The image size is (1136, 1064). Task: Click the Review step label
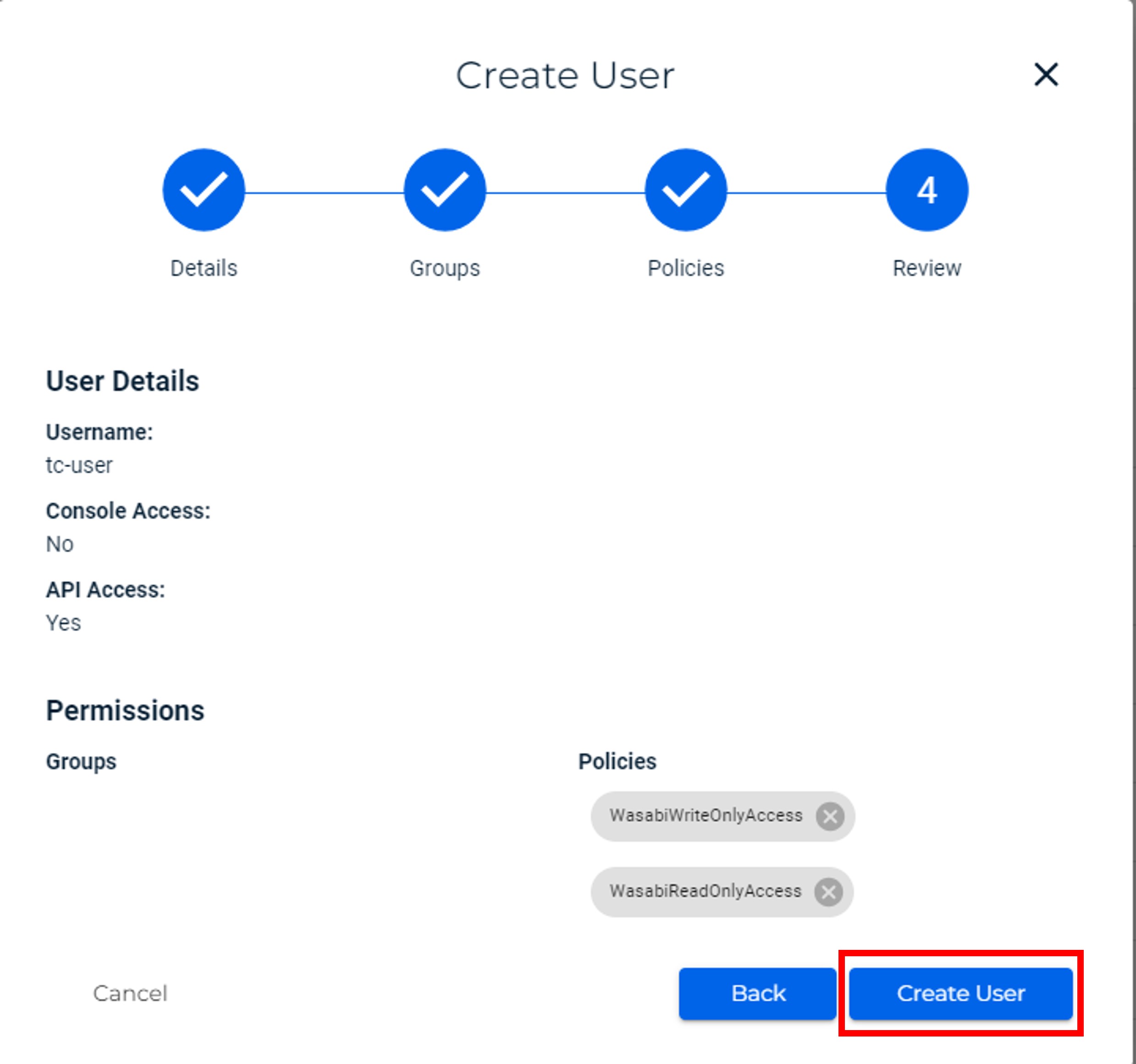point(926,268)
